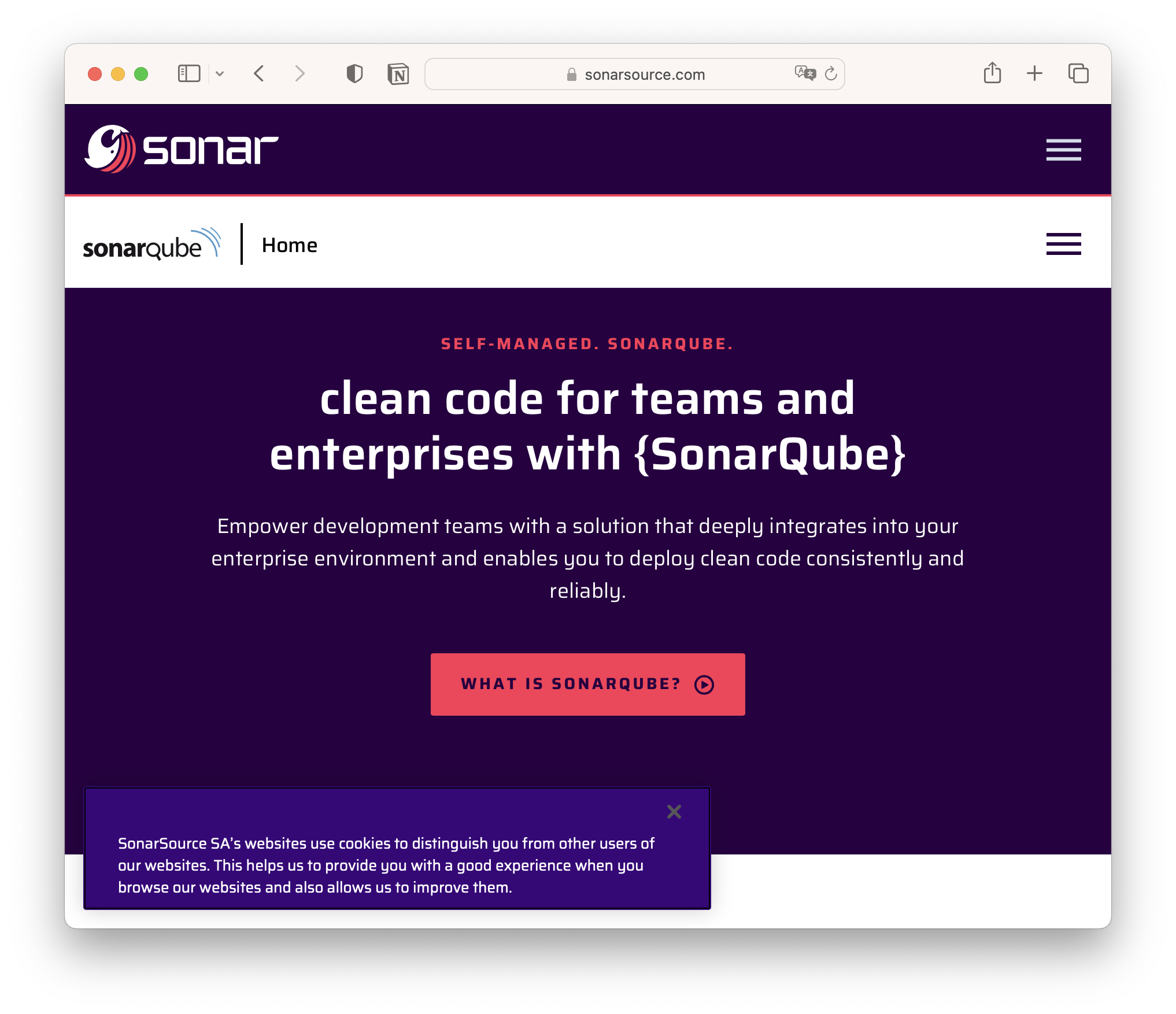Screen dimensions: 1176x1014
Task: Click the Notion web clipper extension icon
Action: coord(398,74)
